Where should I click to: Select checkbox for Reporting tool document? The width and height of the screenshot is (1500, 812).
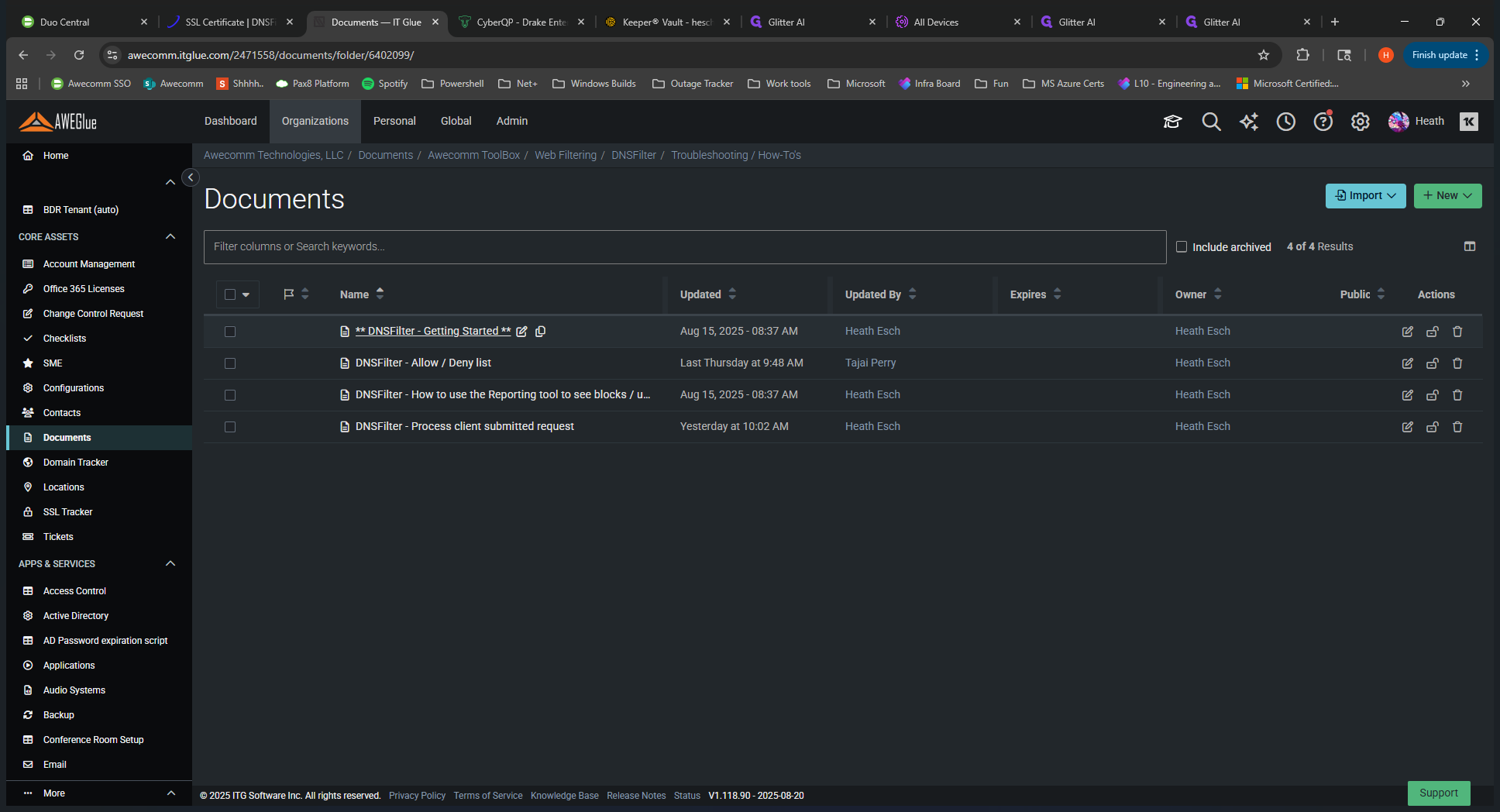[x=230, y=395]
